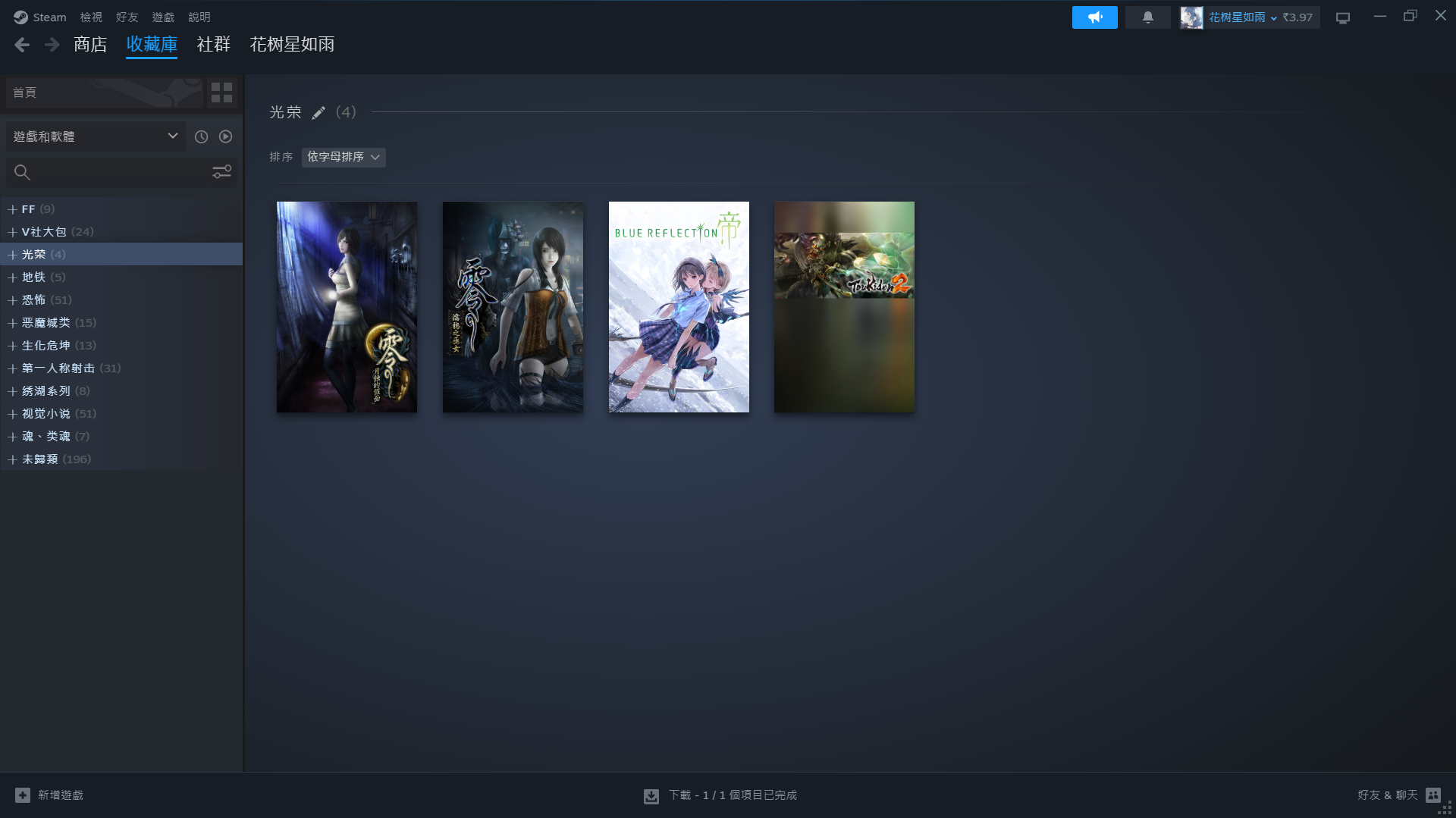The image size is (1456, 818).
Task: Open the 說明 menu
Action: pyautogui.click(x=199, y=17)
